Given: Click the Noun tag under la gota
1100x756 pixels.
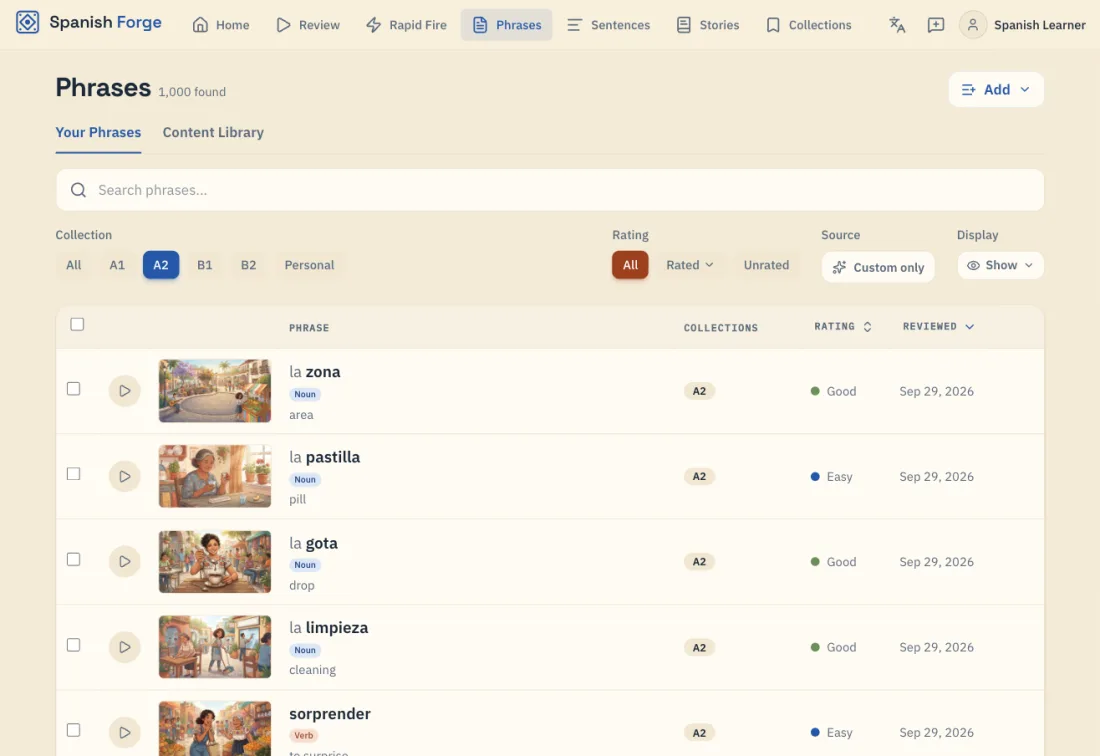Looking at the screenshot, I should (x=304, y=565).
